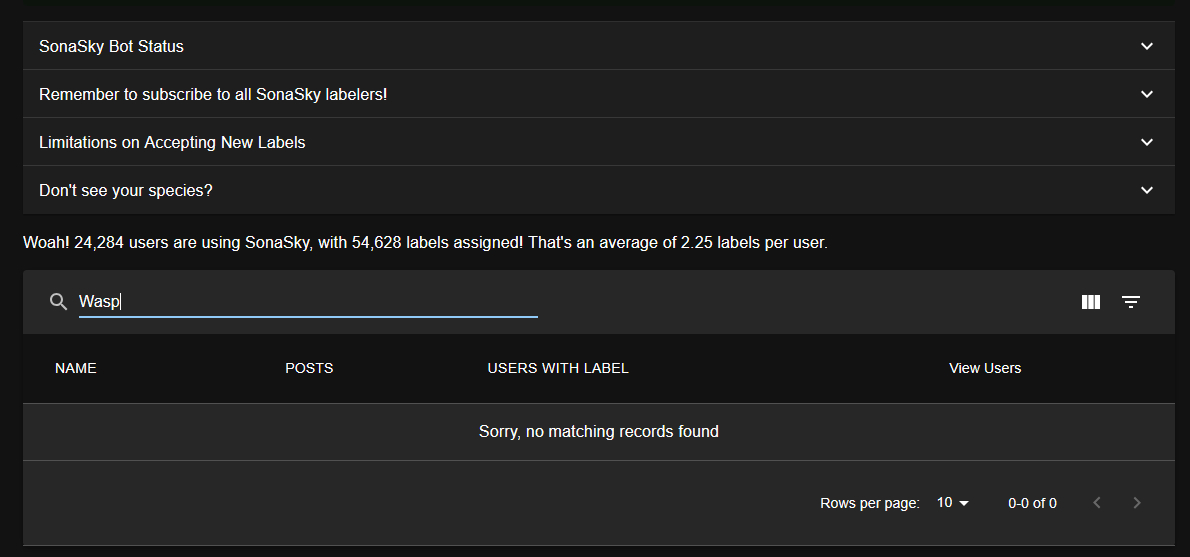This screenshot has height=557, width=1190.
Task: Click the "no matching records found" row
Action: 598,432
